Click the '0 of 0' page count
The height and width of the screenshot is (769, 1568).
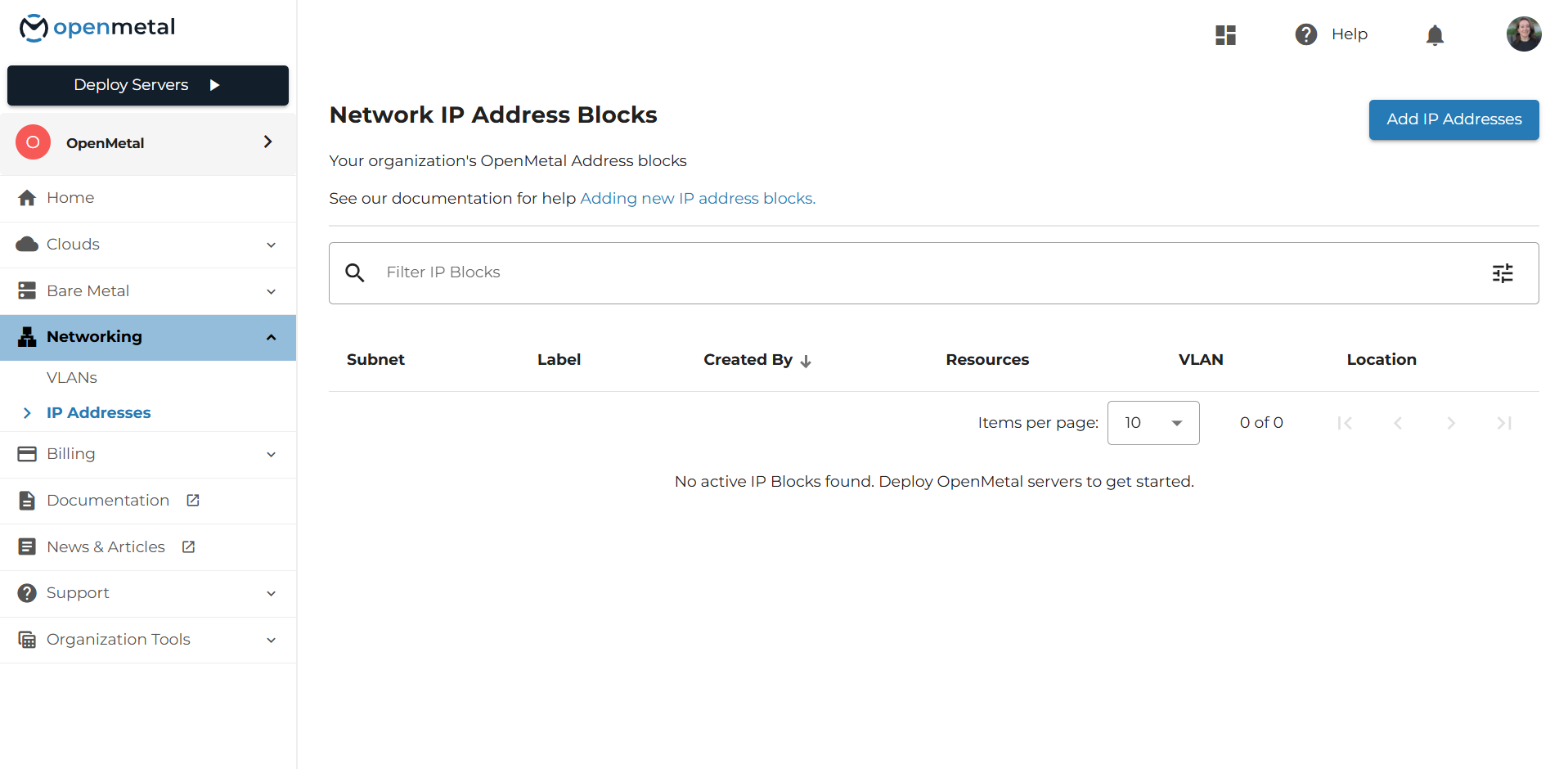[1261, 423]
